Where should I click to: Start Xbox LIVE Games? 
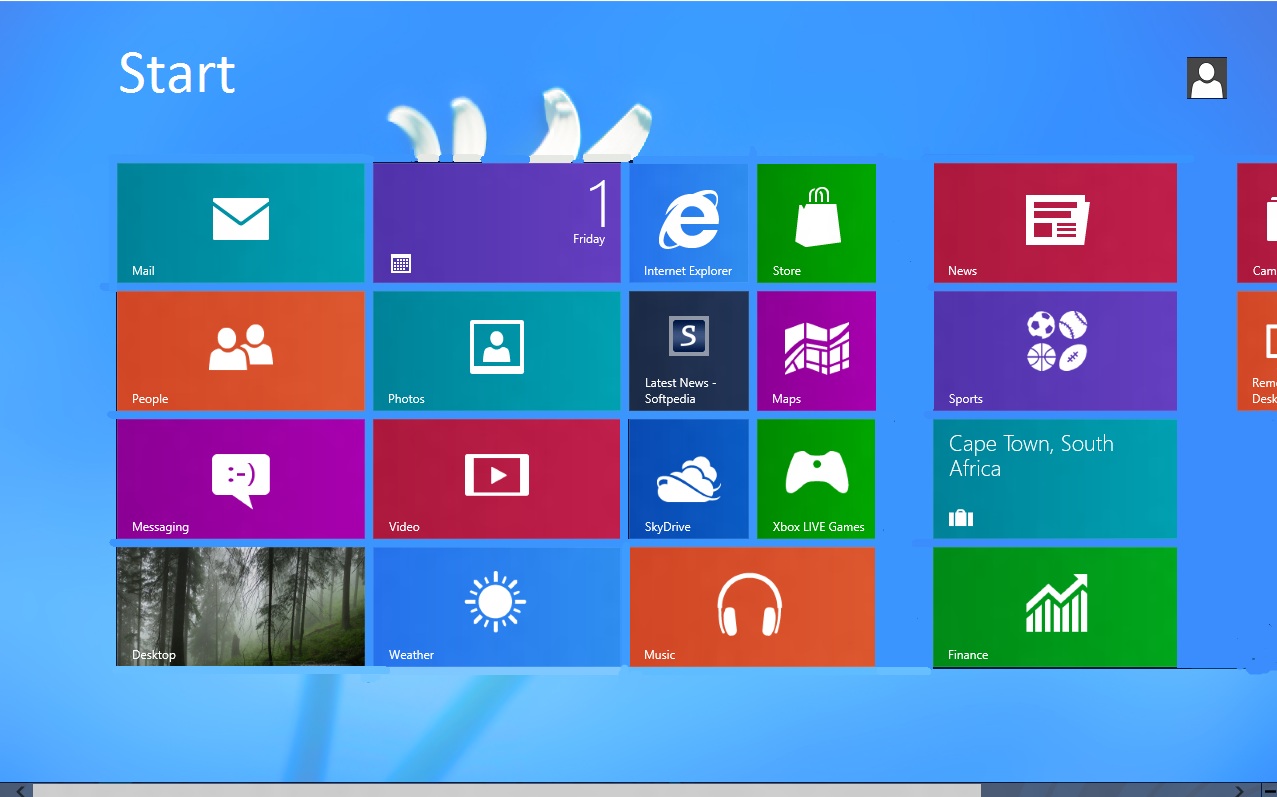pos(816,478)
